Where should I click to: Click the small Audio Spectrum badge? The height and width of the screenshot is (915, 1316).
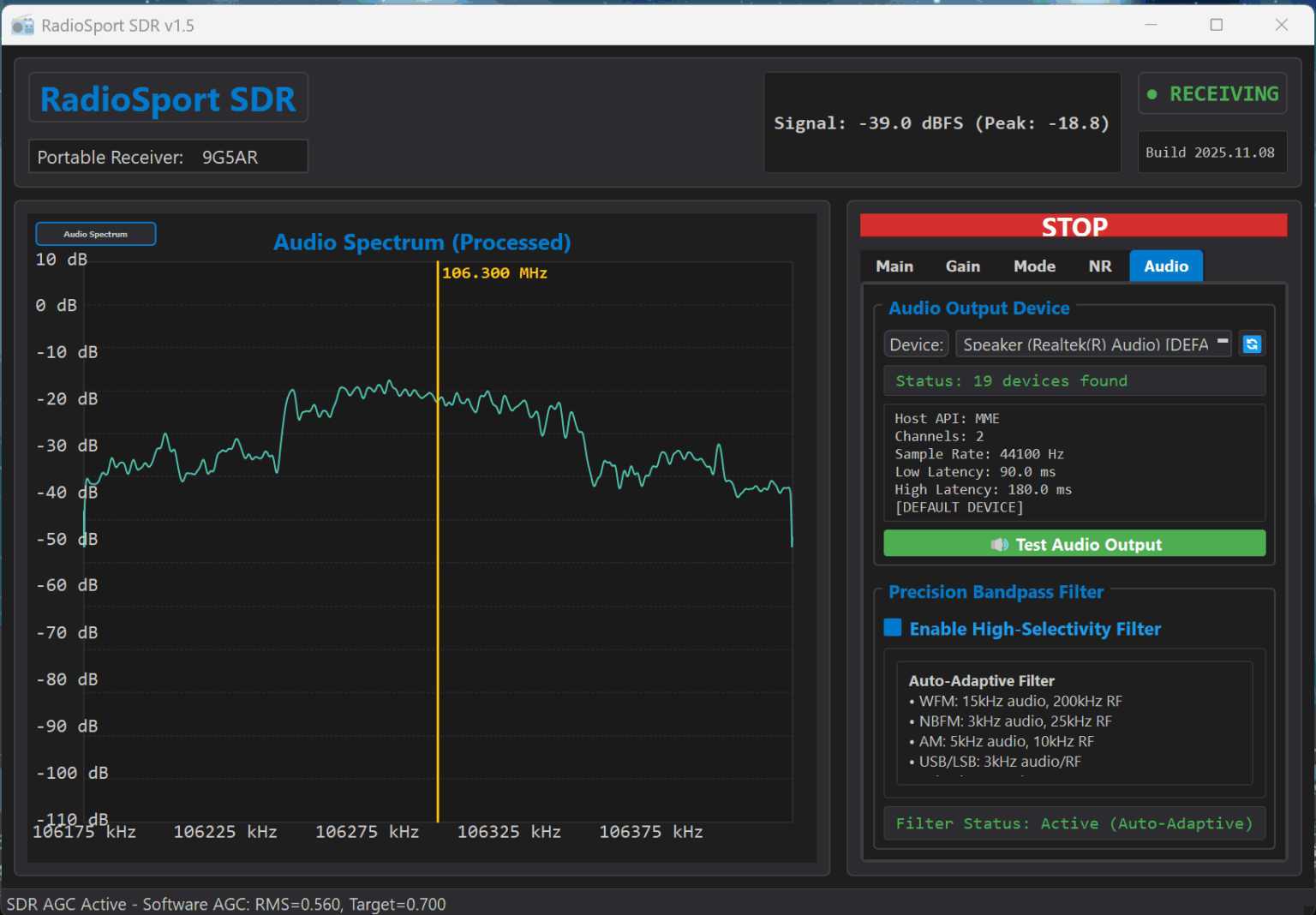[x=95, y=233]
